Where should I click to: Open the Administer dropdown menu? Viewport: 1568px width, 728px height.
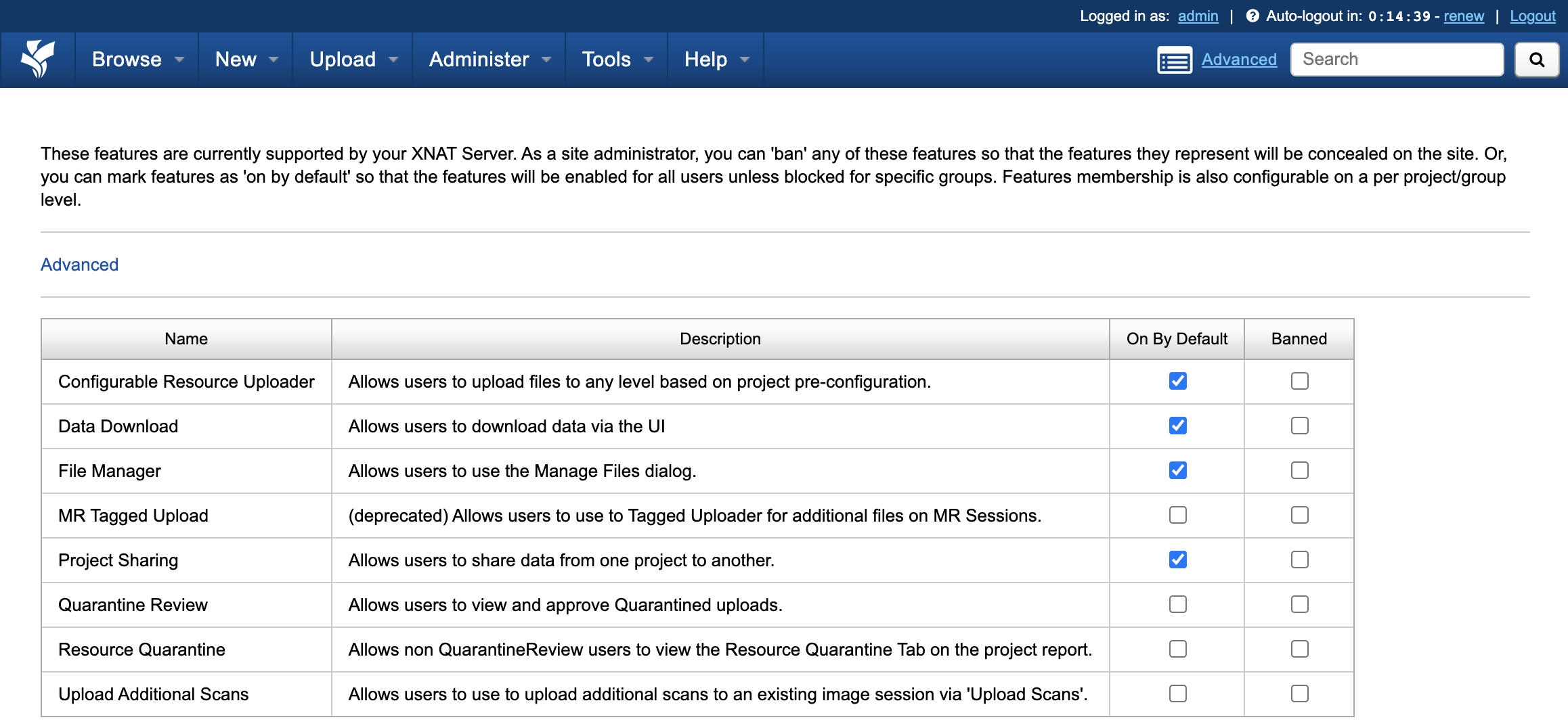[489, 60]
